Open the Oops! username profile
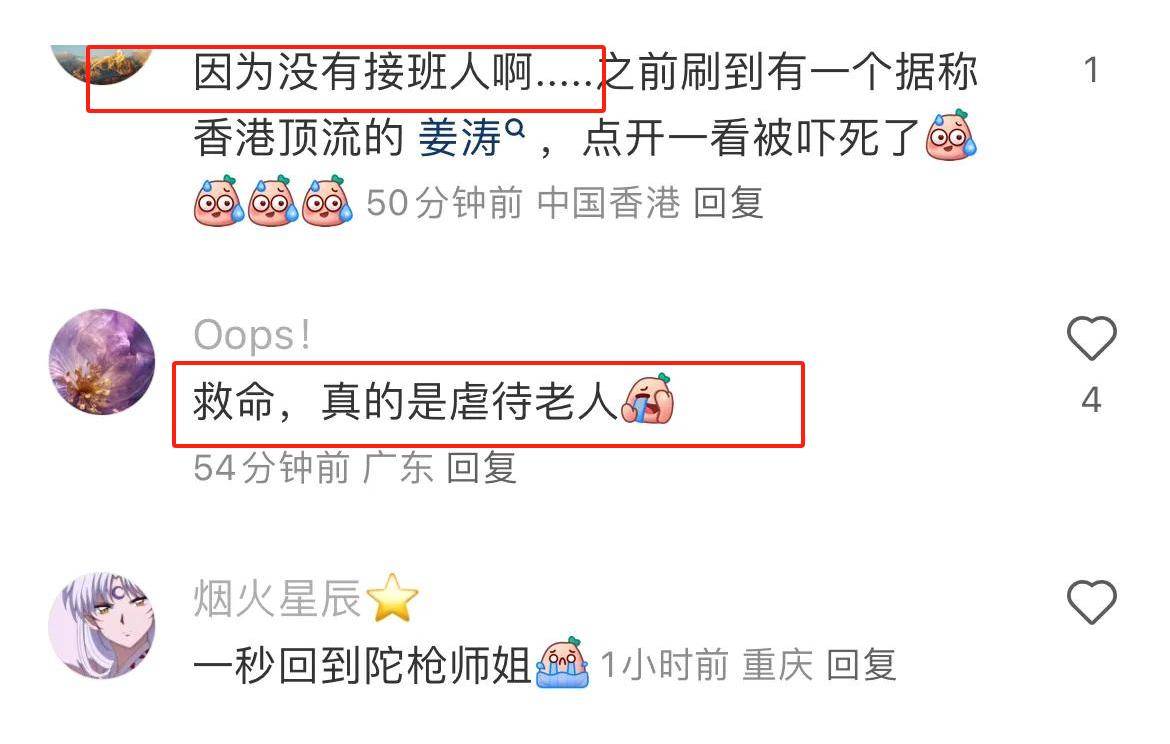 251,336
